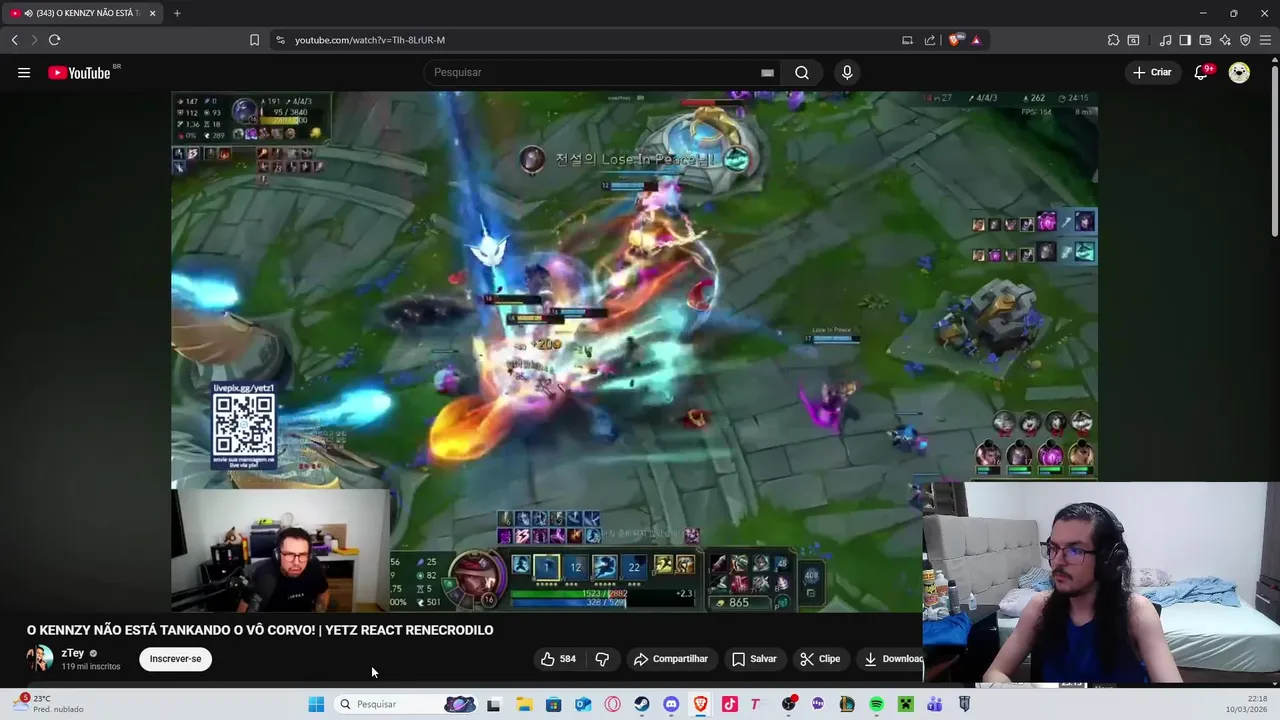Open the zTey channel name link

73,653
